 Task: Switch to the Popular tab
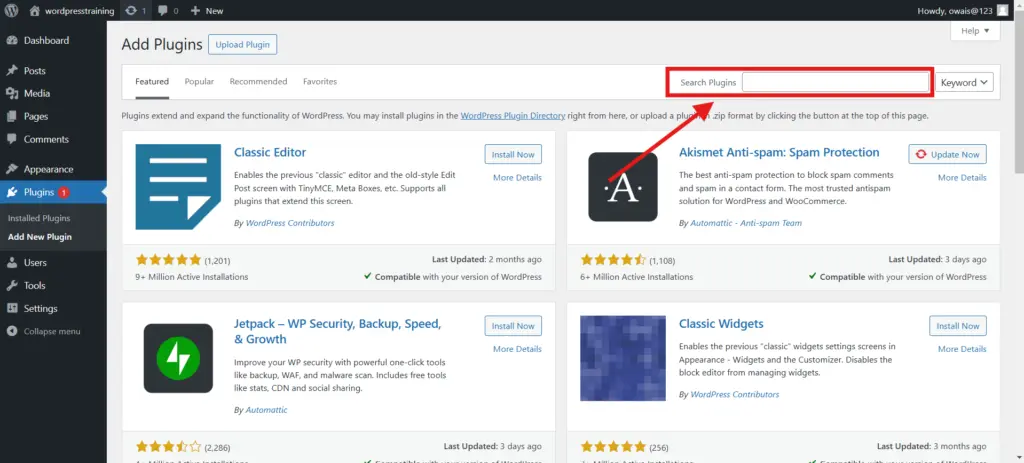199,82
